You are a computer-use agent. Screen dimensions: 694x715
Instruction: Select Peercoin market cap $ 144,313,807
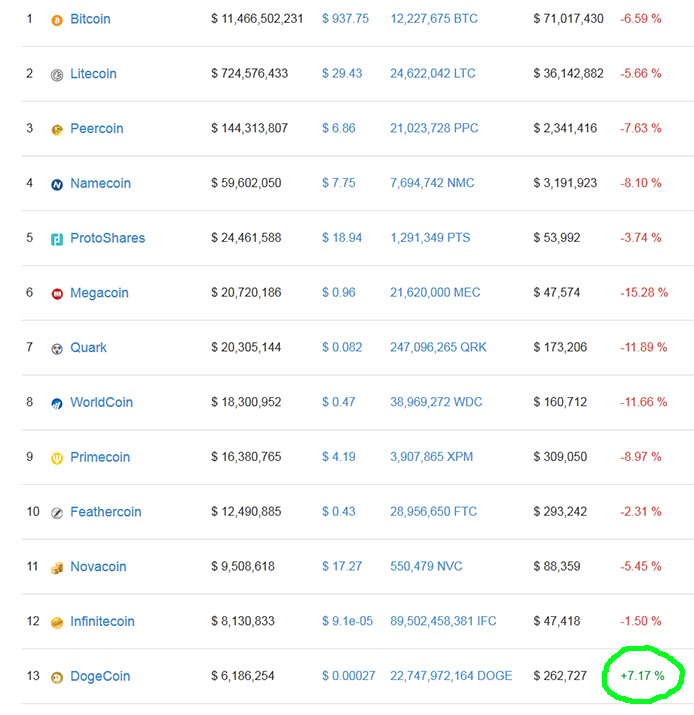coord(249,128)
